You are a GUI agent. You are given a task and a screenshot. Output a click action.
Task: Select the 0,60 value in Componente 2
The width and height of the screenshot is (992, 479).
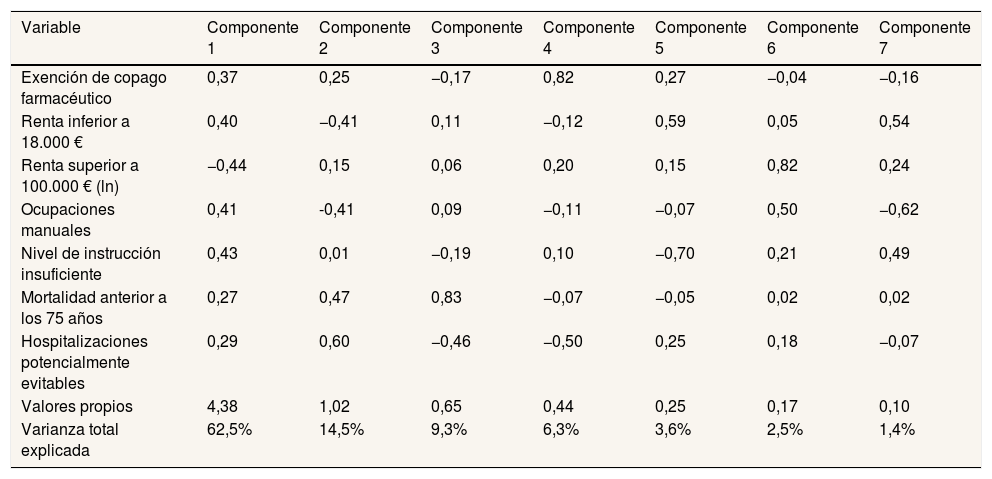click(x=333, y=342)
